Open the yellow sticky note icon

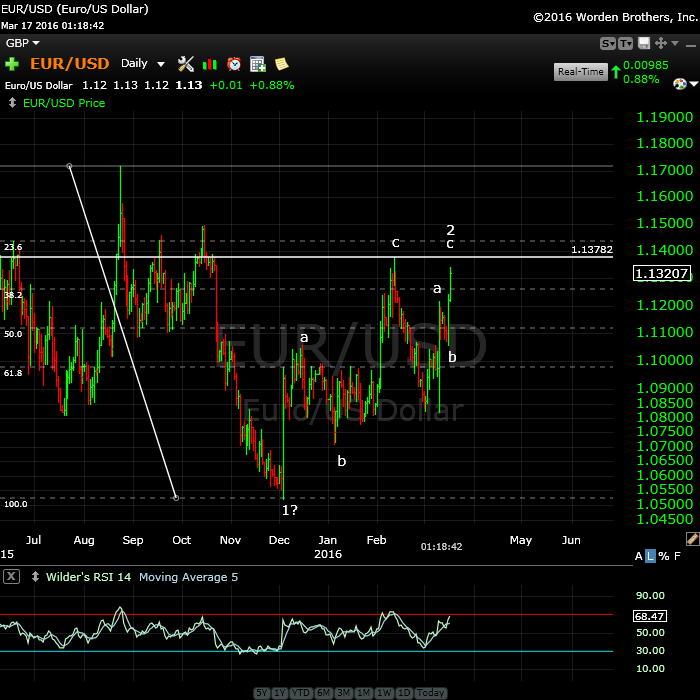pos(282,64)
